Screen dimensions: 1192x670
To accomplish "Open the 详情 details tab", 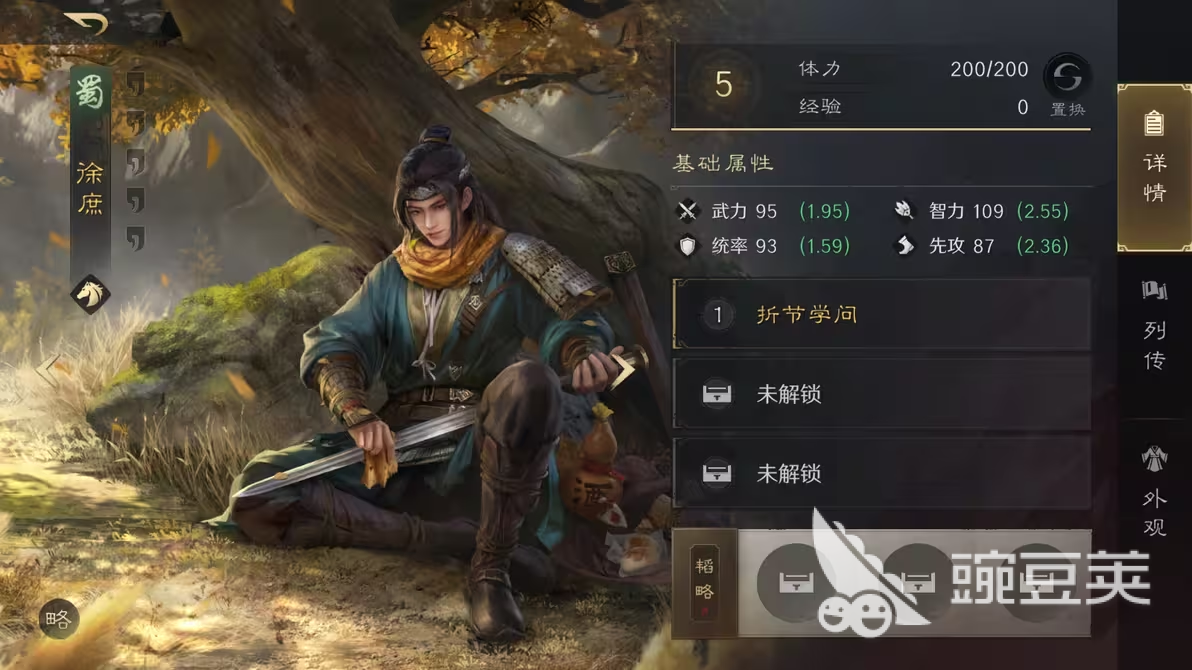I will (1154, 167).
